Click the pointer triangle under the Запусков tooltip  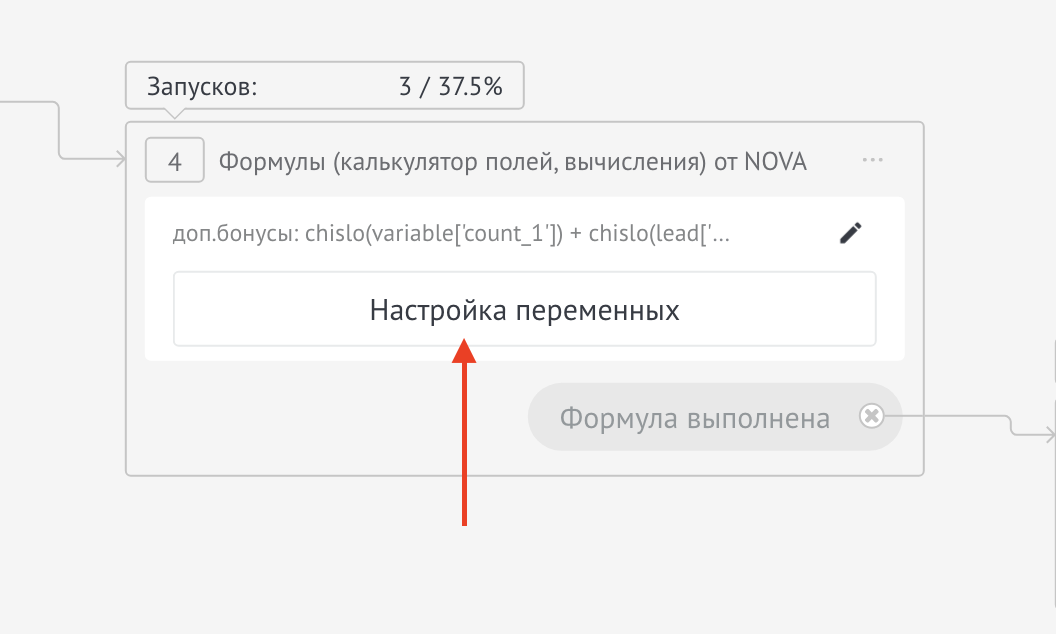[174, 113]
